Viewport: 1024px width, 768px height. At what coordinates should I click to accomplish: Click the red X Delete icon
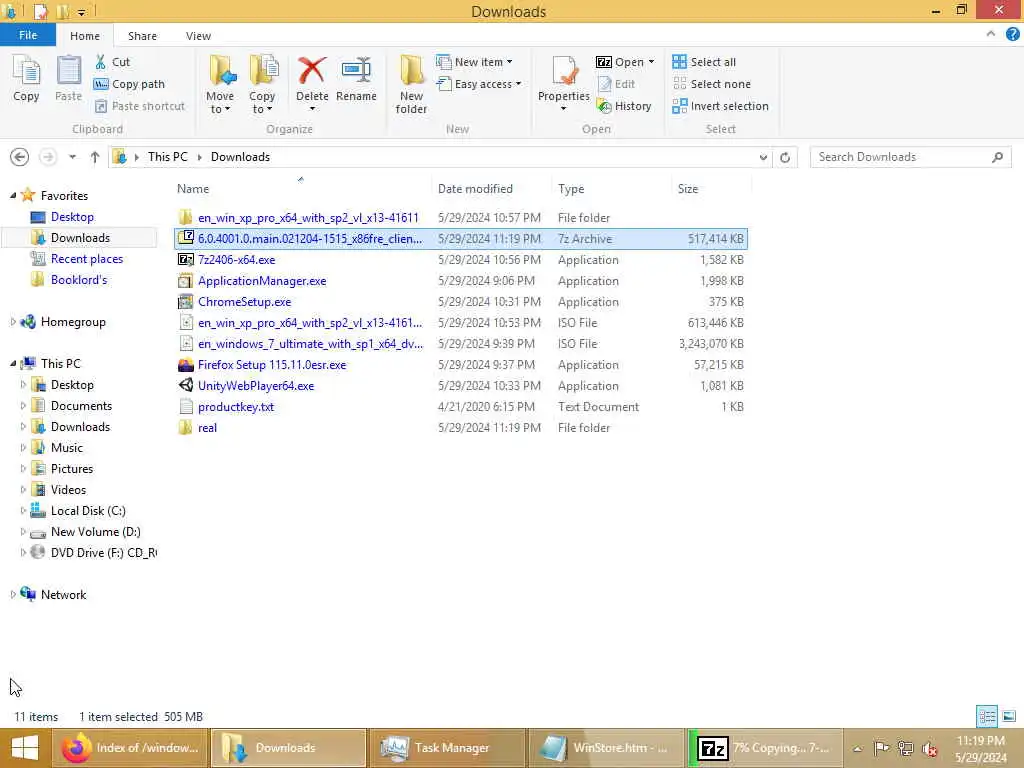click(312, 71)
